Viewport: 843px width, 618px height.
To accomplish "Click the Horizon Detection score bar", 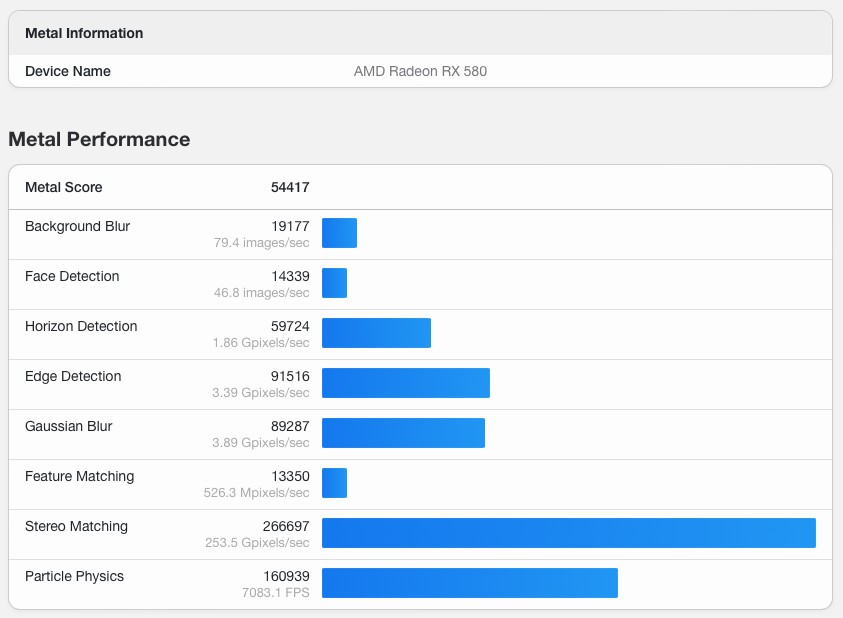I will pos(376,333).
